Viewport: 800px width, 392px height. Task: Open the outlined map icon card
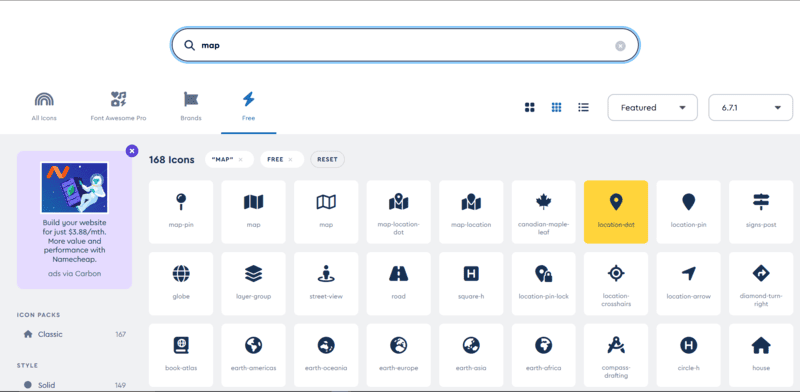[x=326, y=212]
